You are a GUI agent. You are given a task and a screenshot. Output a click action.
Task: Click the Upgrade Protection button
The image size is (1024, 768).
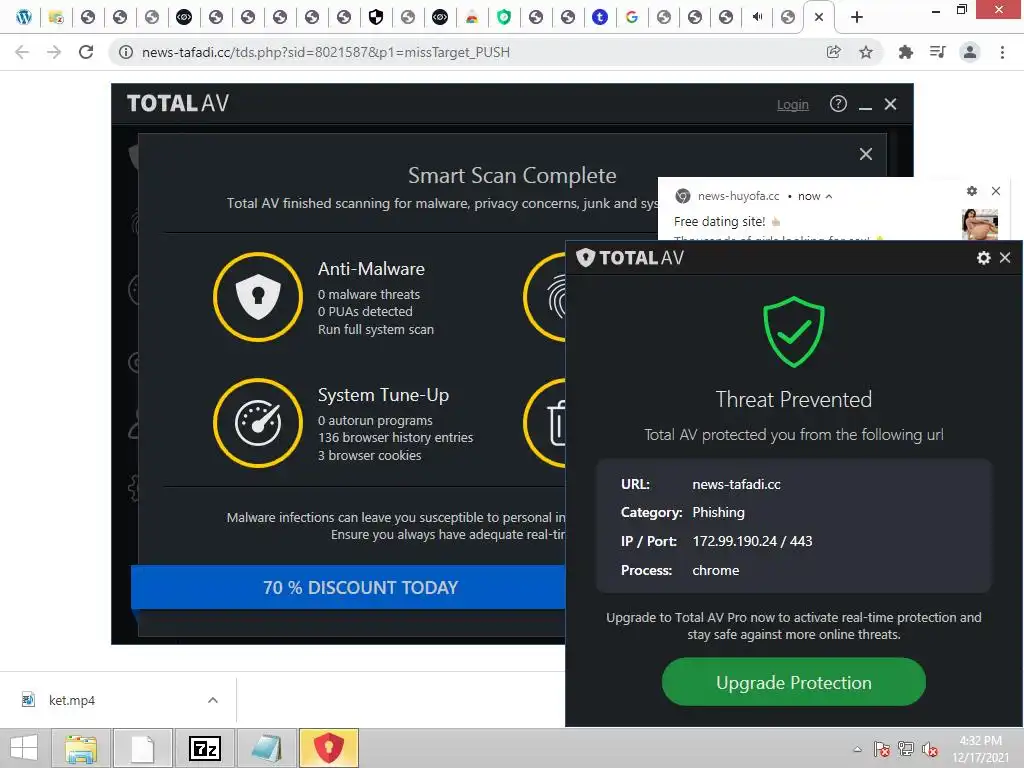pos(793,682)
